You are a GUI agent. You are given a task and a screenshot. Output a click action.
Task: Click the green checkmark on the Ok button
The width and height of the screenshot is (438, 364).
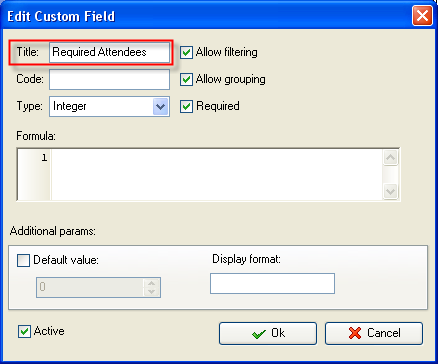click(259, 334)
